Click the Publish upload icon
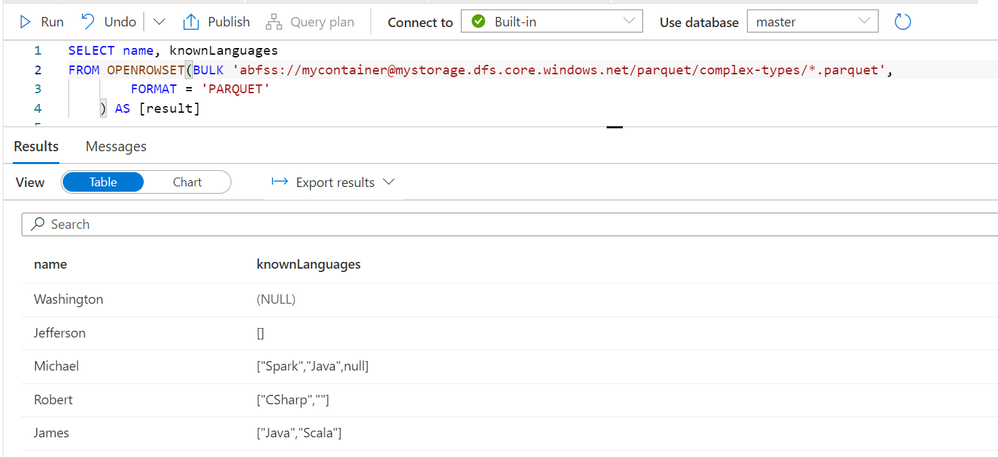 (190, 22)
